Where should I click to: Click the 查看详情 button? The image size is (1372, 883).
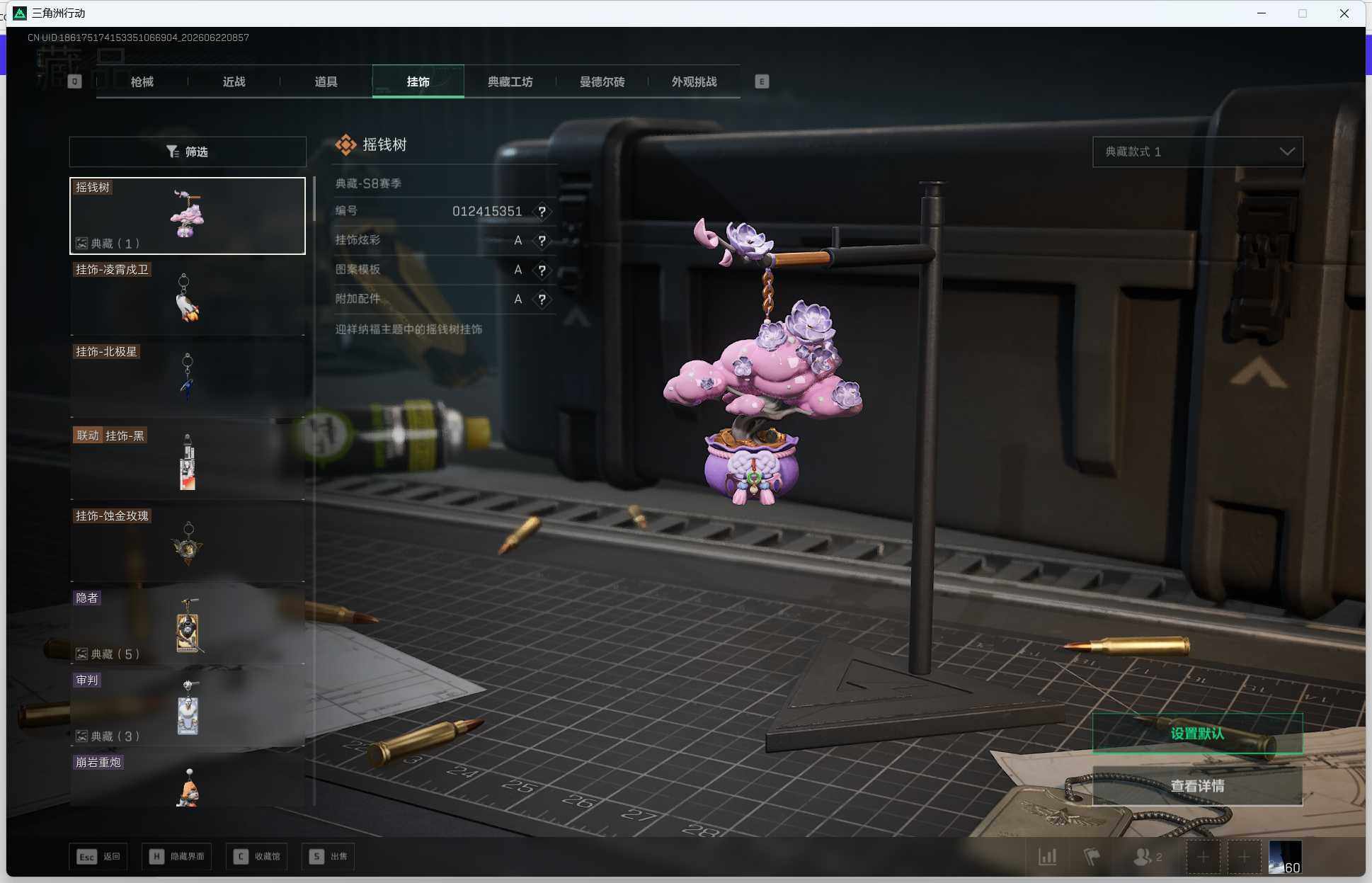(x=1197, y=786)
